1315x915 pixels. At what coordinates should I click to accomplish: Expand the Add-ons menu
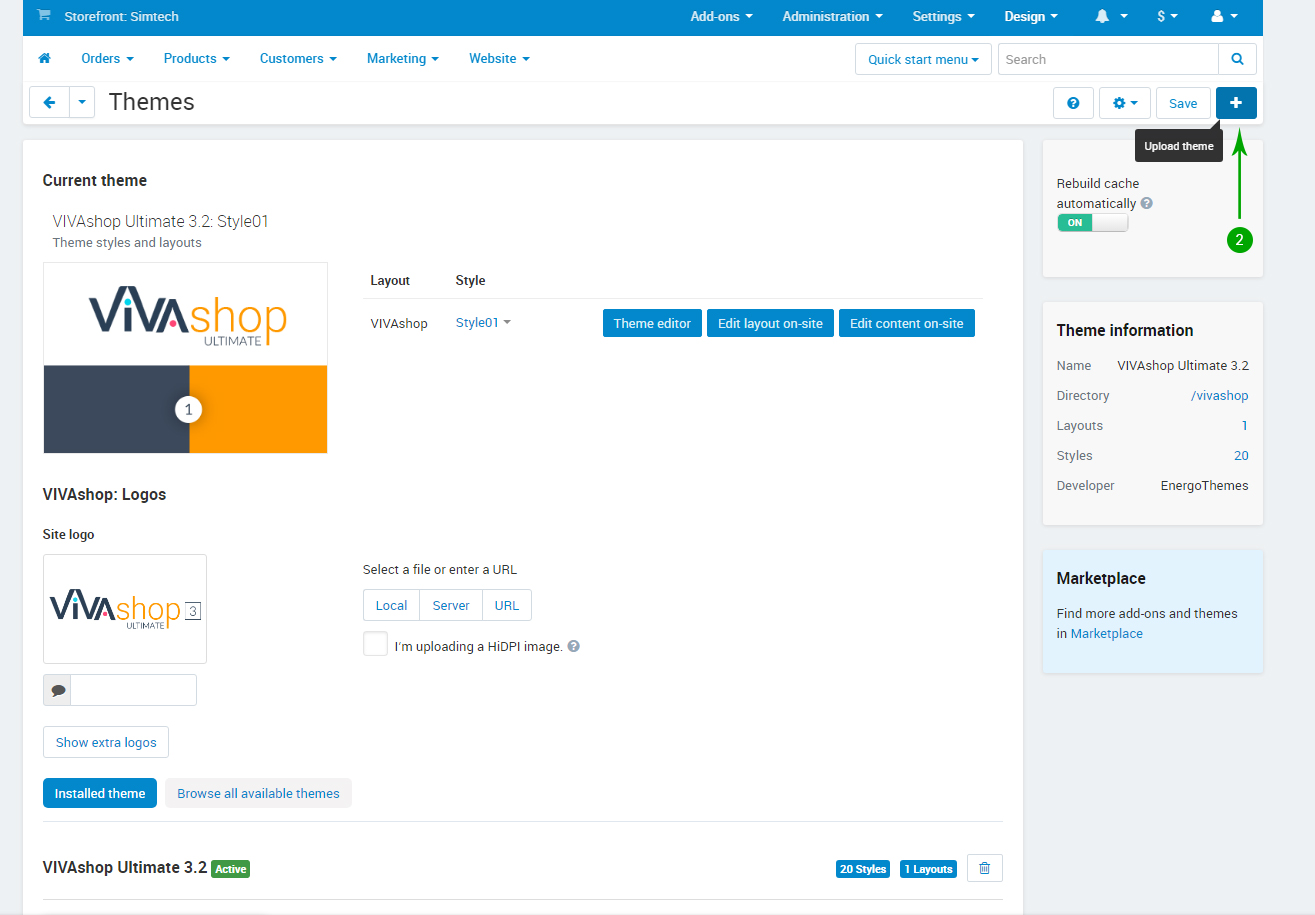pos(721,17)
